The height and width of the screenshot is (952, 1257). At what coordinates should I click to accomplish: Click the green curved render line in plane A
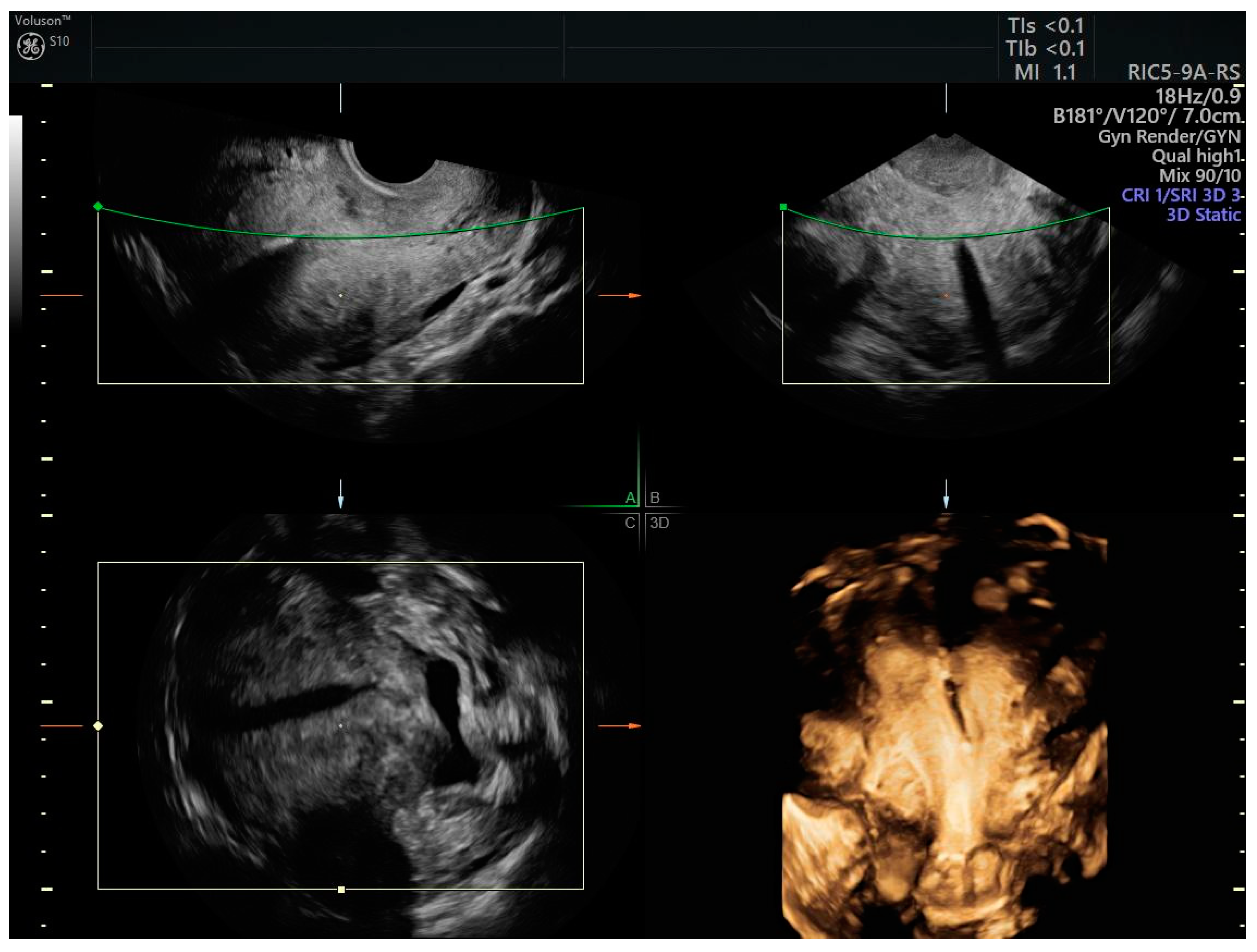pyautogui.click(x=341, y=237)
